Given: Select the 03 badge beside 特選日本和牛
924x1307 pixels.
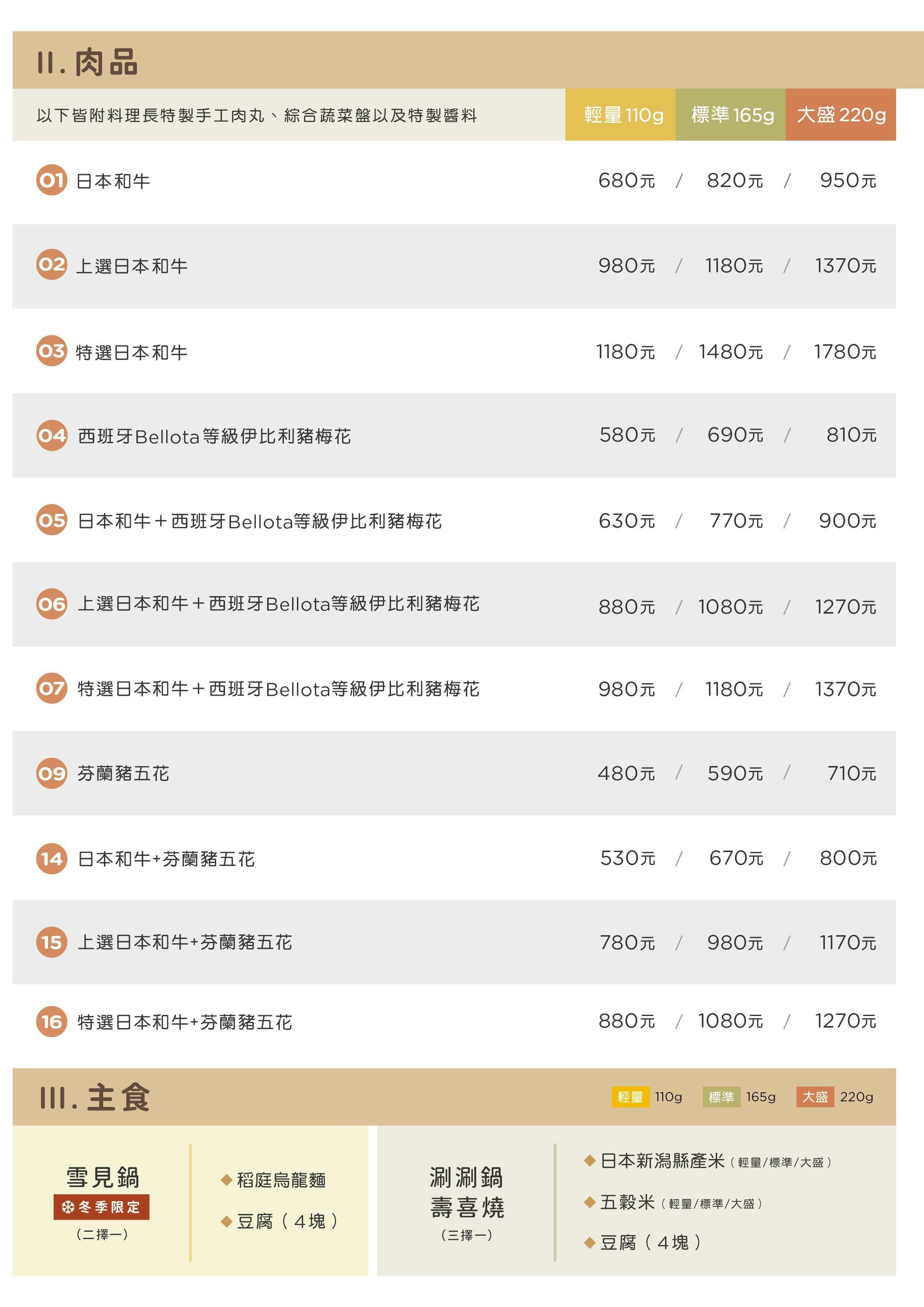Looking at the screenshot, I should pos(51,351).
